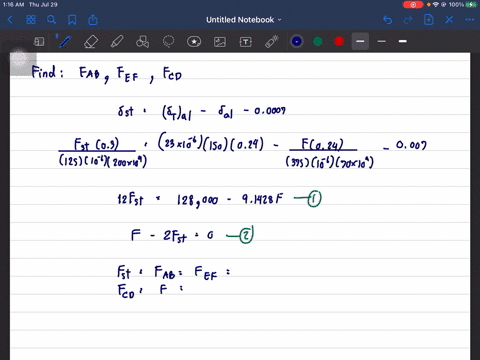Select the Eraser tool
480x360 pixels.
(91, 42)
